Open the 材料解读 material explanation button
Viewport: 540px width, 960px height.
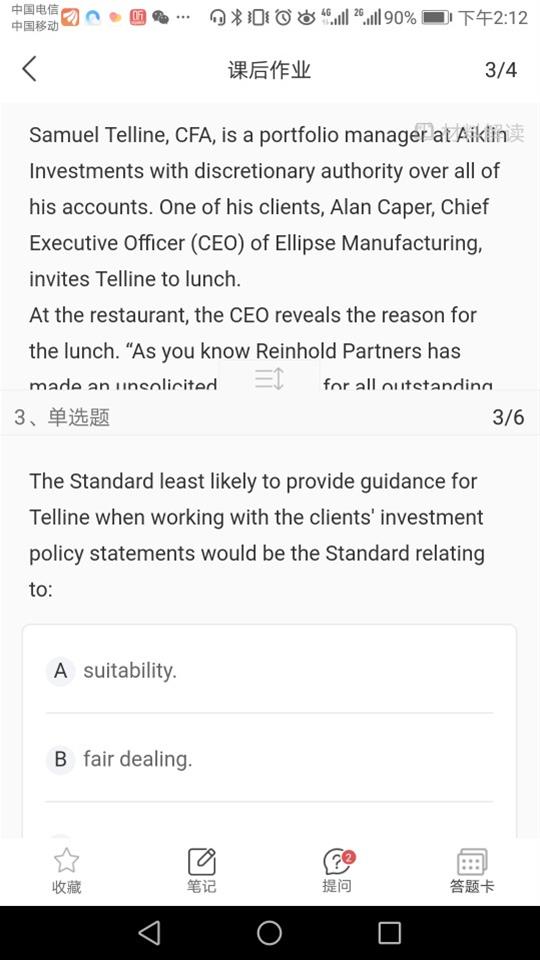[x=470, y=133]
